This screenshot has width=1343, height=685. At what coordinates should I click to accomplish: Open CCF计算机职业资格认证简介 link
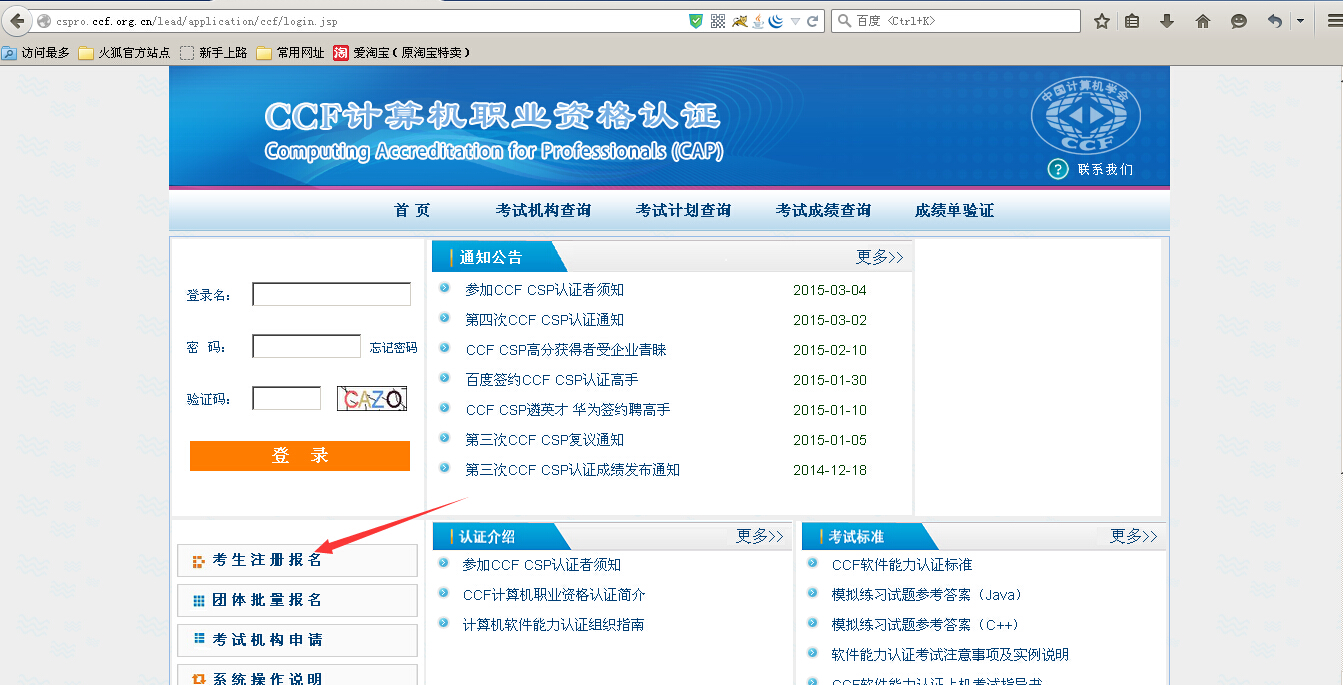[554, 595]
